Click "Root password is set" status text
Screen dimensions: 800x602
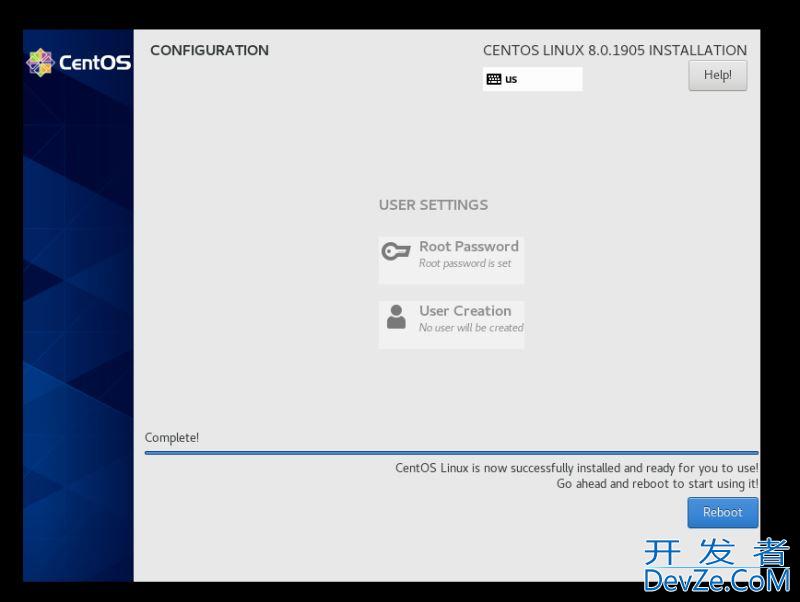click(x=465, y=263)
